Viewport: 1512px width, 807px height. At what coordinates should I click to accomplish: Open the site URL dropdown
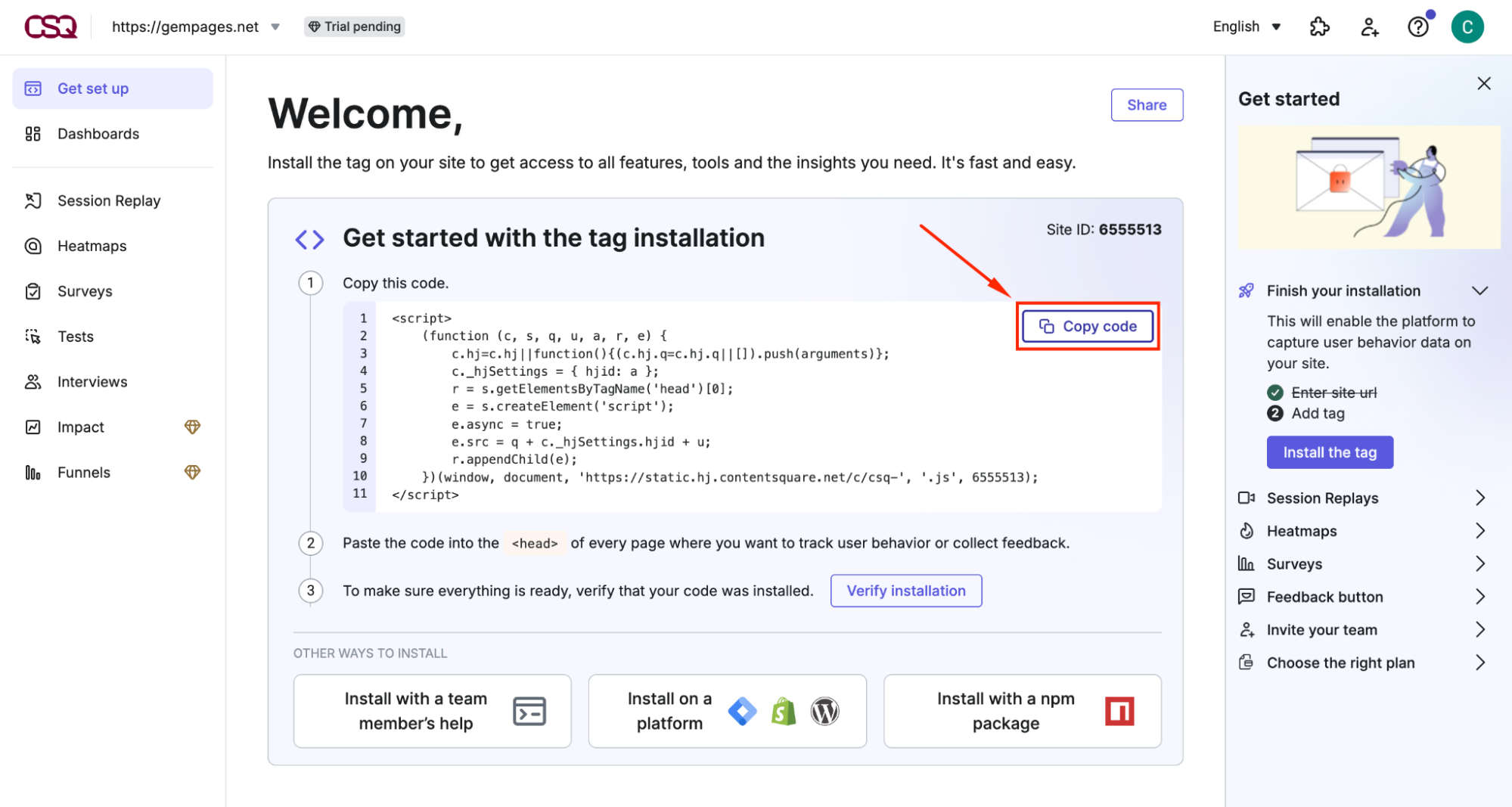point(275,27)
